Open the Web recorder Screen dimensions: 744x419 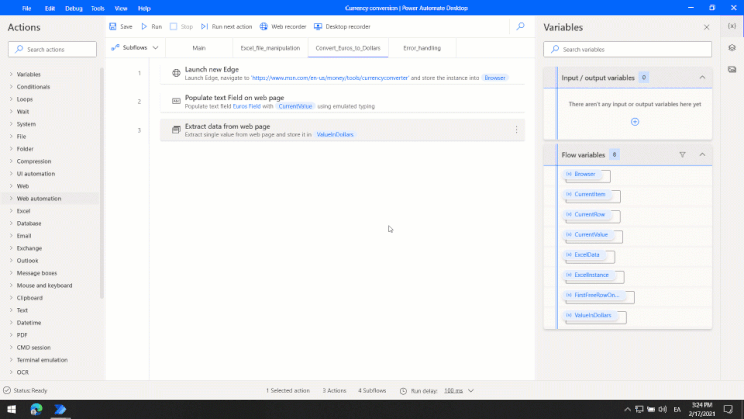[283, 27]
